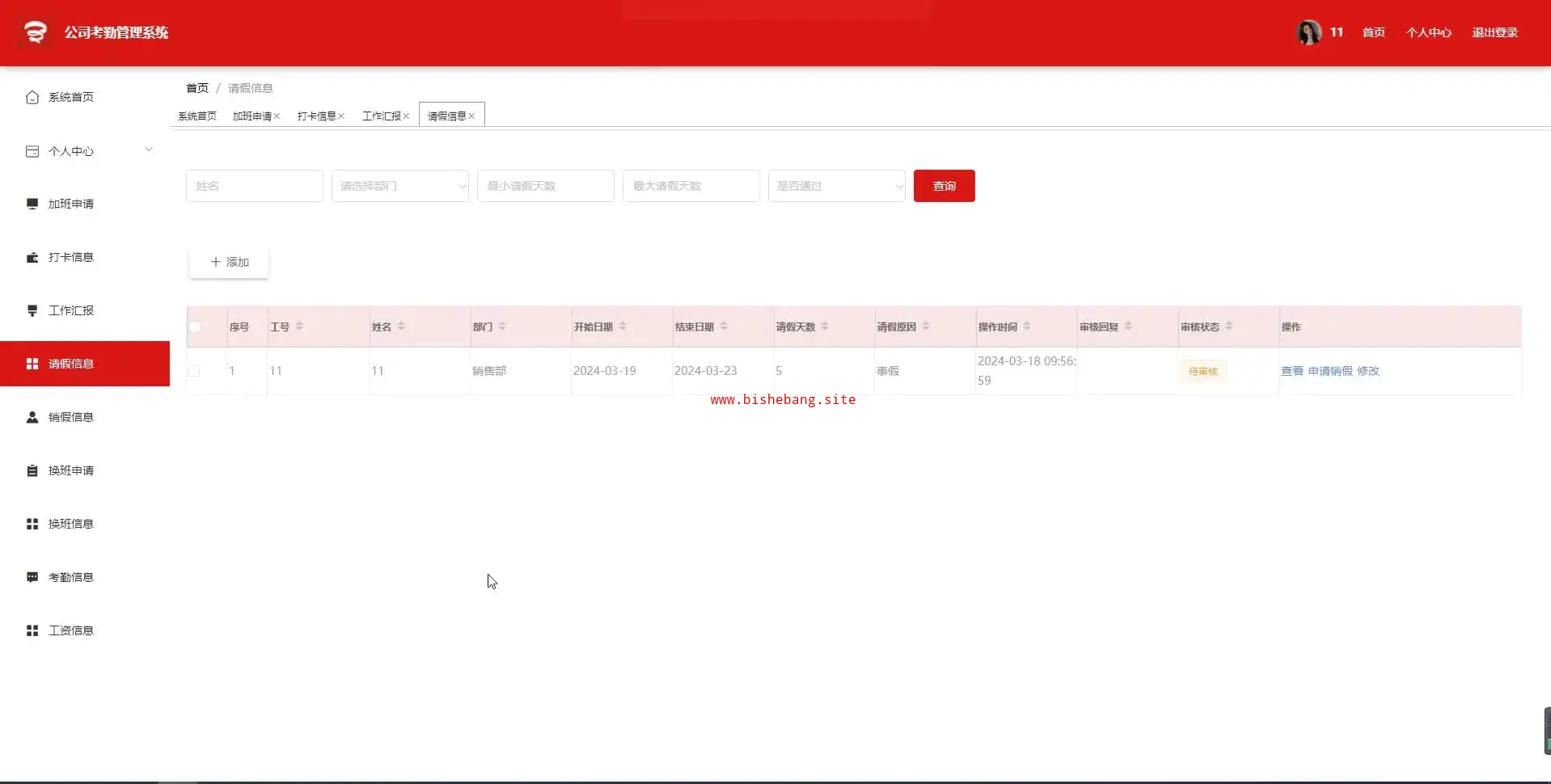Click the chat icon beside 考勤信息
This screenshot has height=784, width=1551.
(32, 577)
